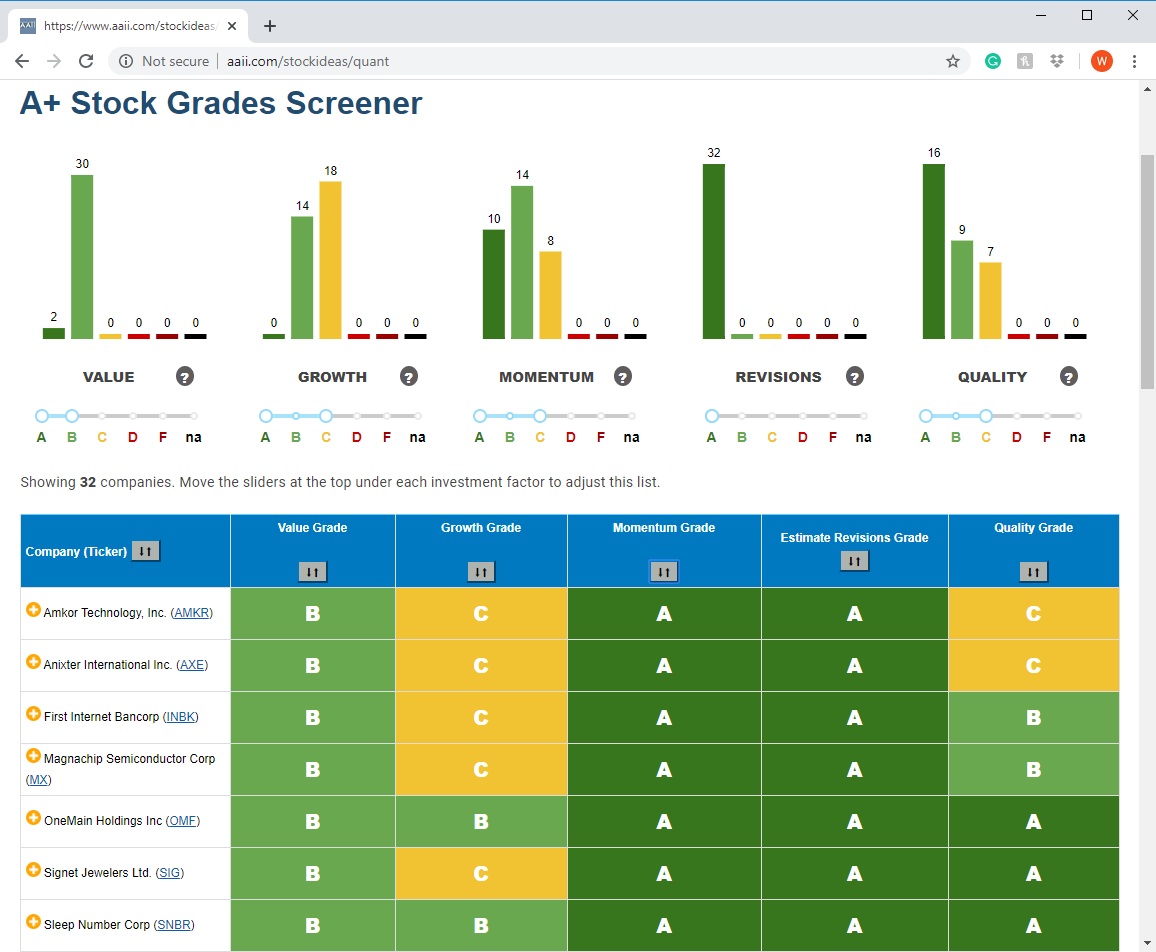1156x952 pixels.
Task: Select the aaii.com stockideas browser tab
Action: (x=129, y=26)
